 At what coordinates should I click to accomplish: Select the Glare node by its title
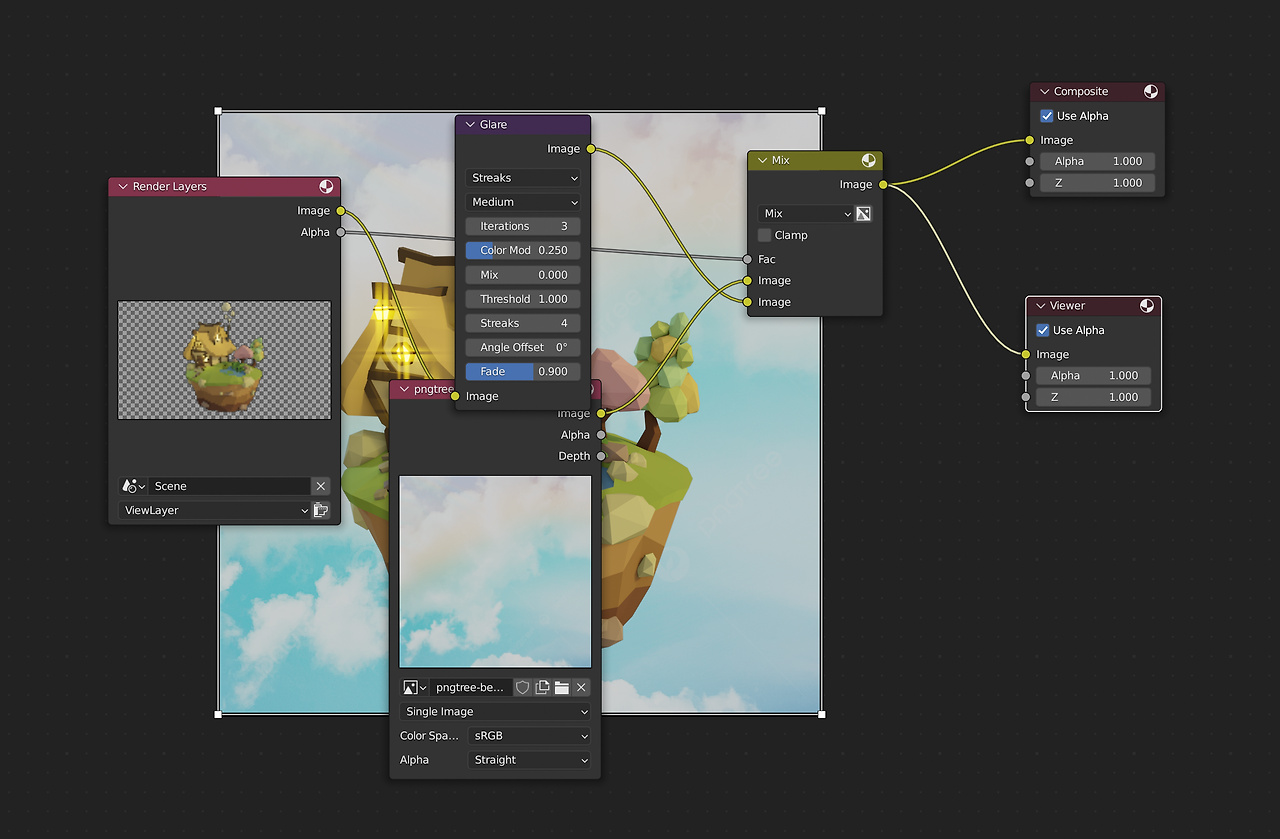[494, 124]
